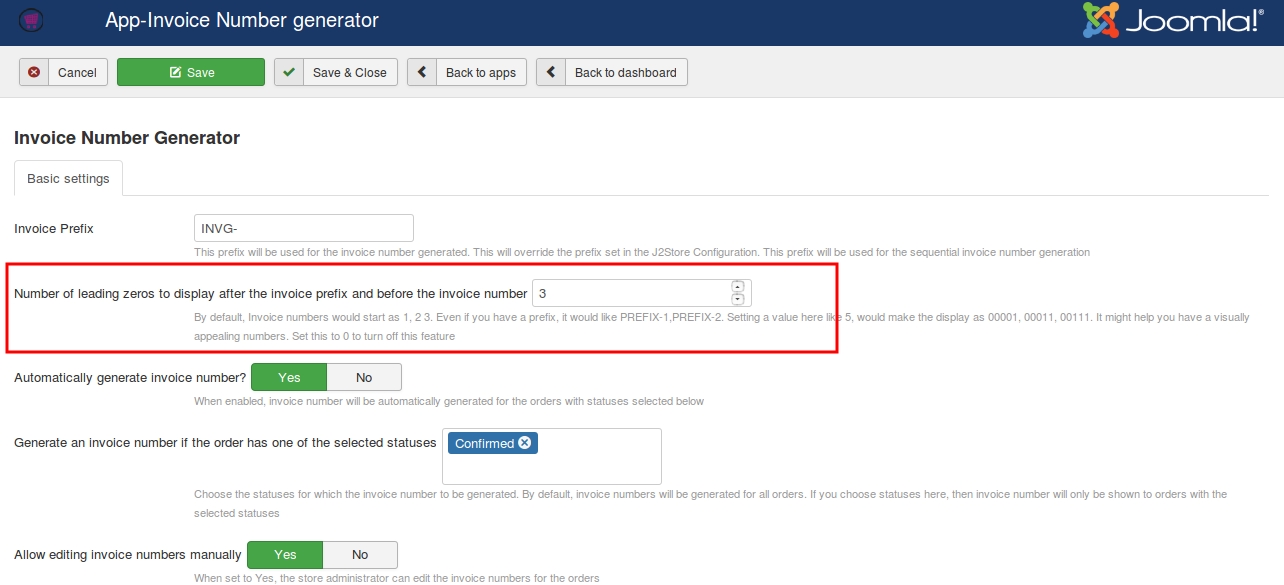Viewport: 1284px width, 585px height.
Task: Click the checkmark icon on Save & Close
Action: [x=289, y=72]
